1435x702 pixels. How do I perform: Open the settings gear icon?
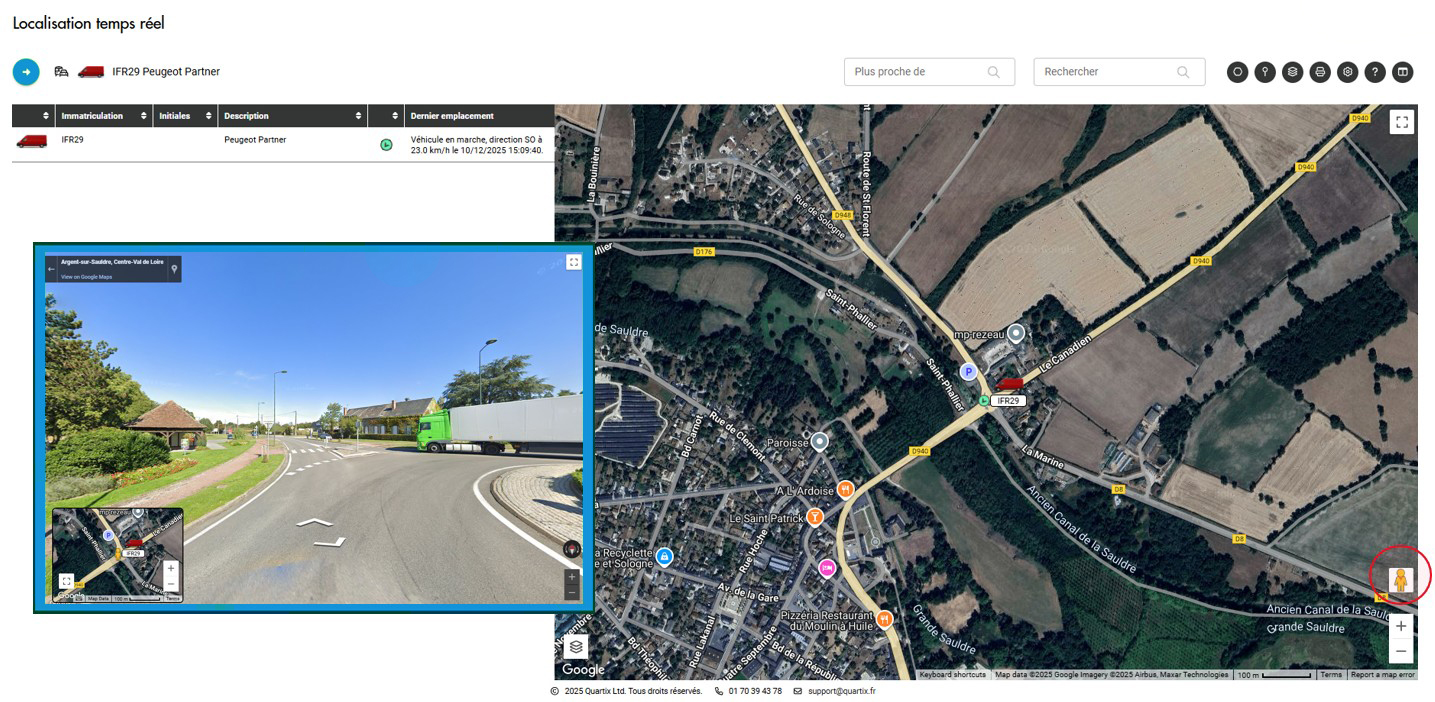click(x=1348, y=72)
